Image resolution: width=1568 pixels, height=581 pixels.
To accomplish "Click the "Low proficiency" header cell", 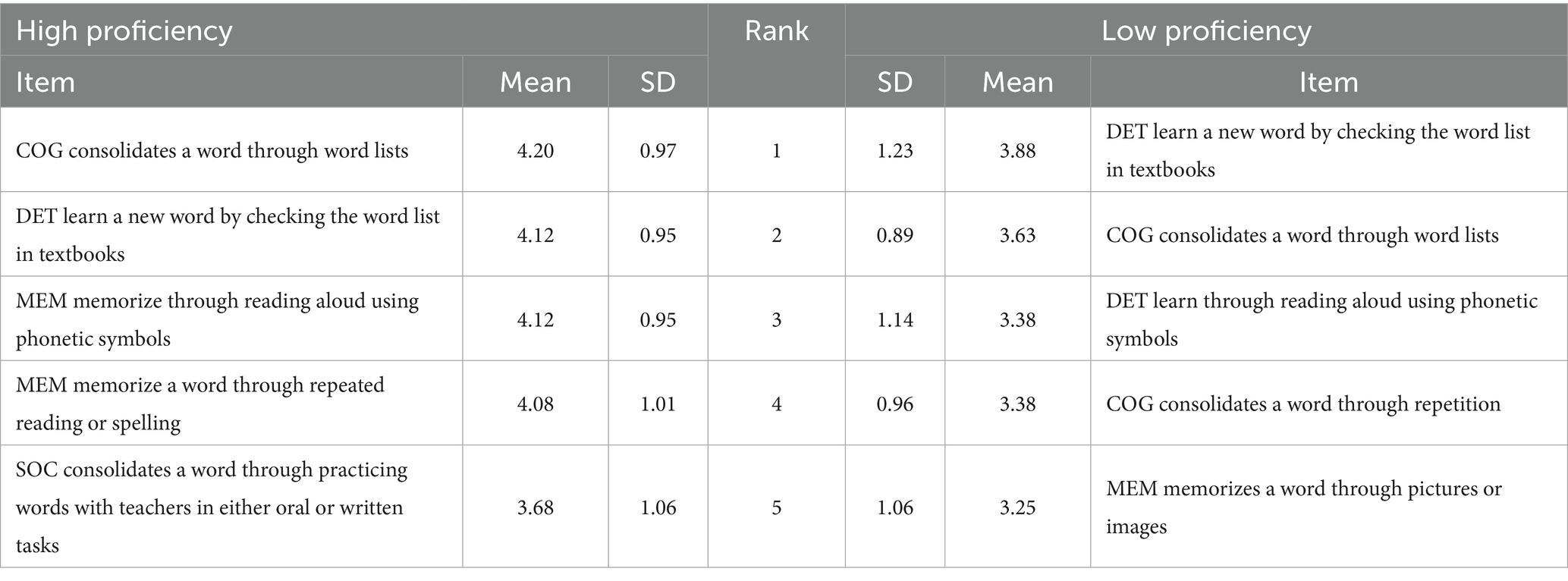I will 1205,31.
